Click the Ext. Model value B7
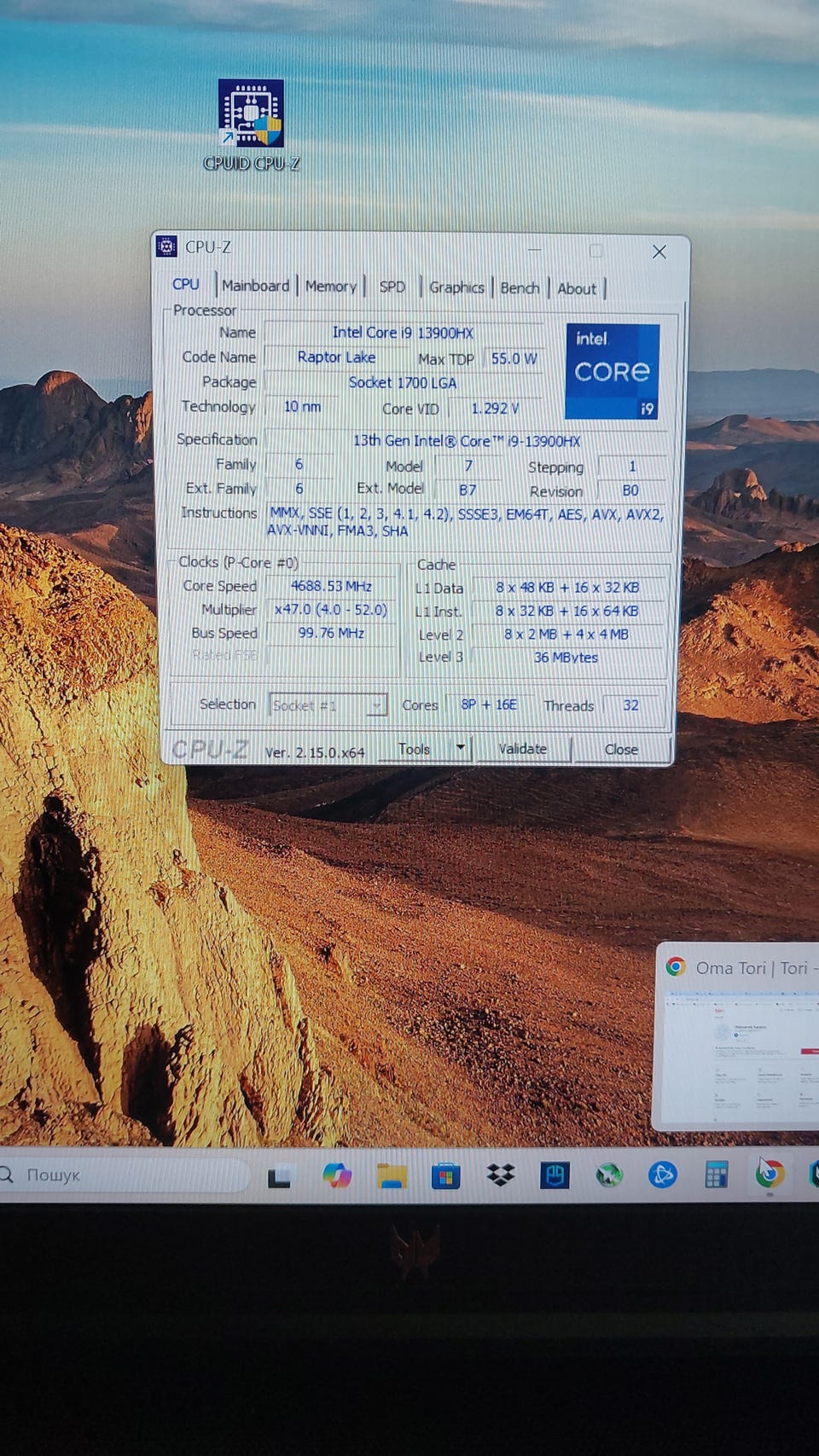The width and height of the screenshot is (819, 1456). [x=468, y=490]
